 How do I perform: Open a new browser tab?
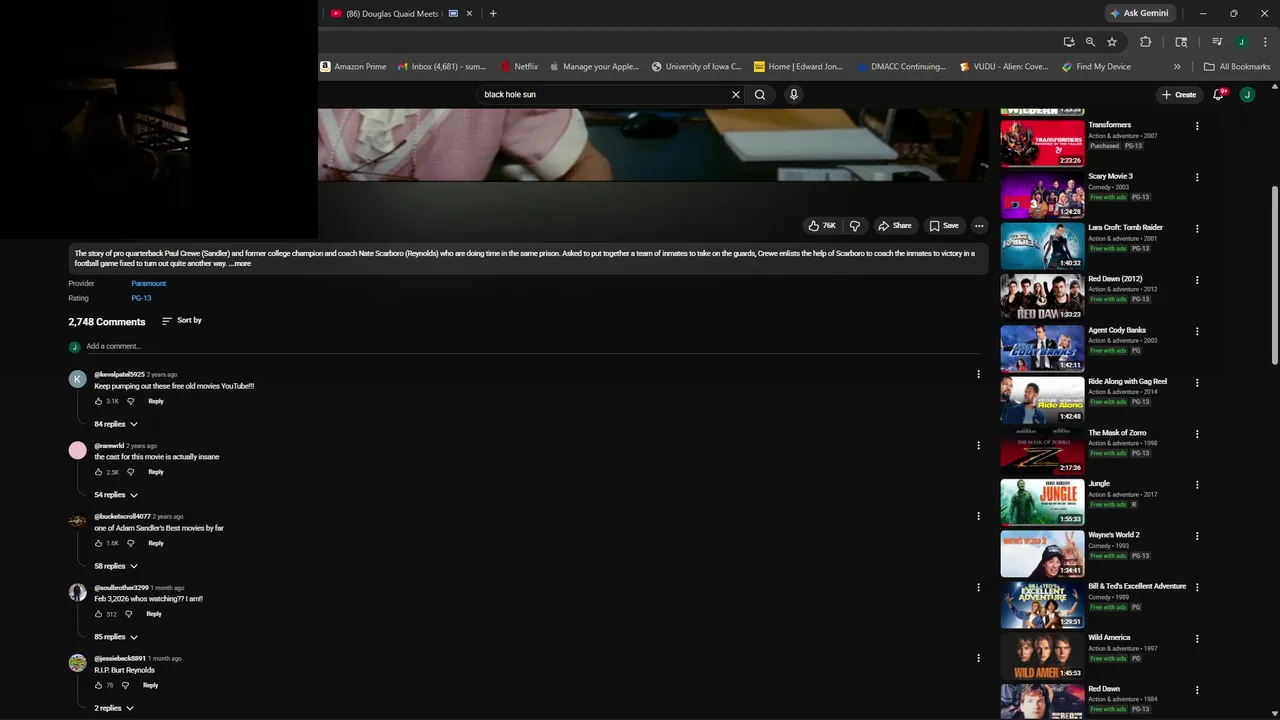click(493, 14)
